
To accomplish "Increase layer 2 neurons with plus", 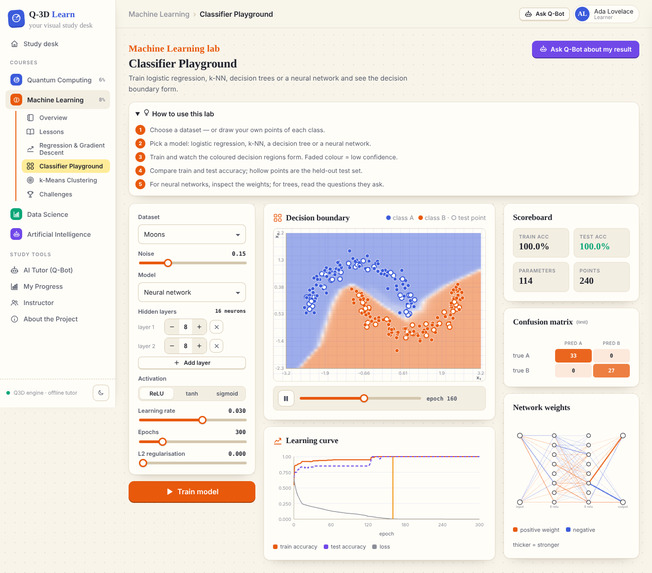I will [199, 346].
